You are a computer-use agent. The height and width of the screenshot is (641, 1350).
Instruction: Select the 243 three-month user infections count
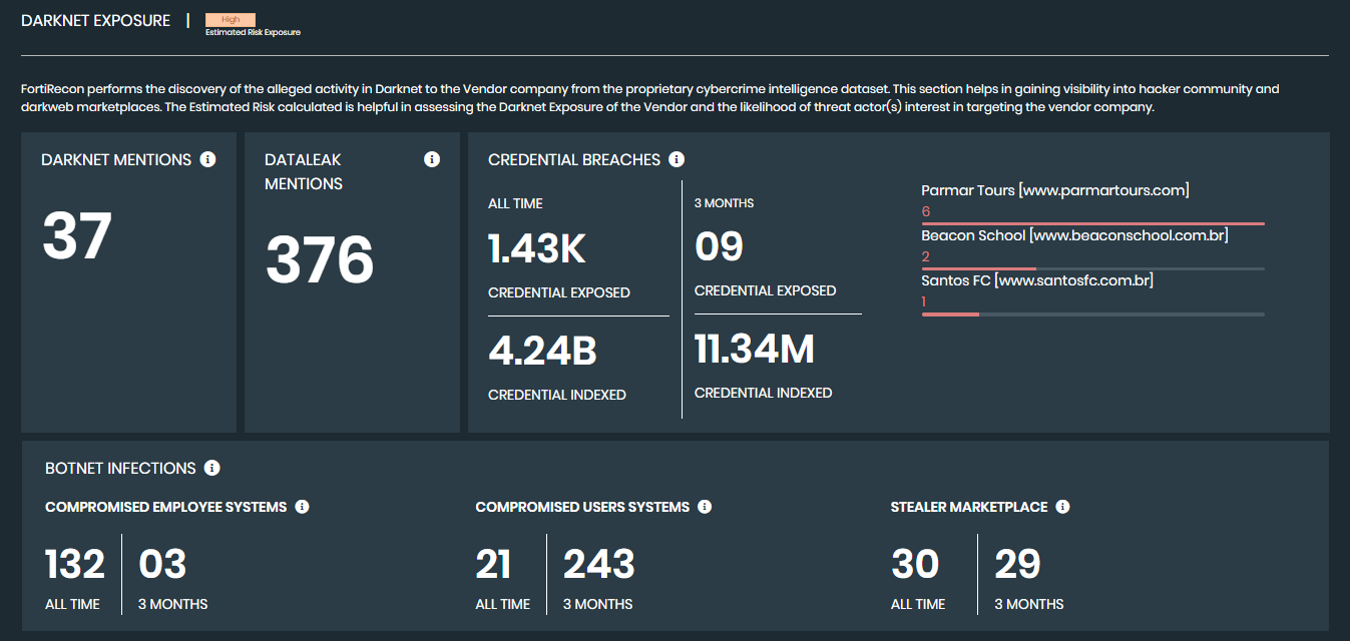[598, 564]
